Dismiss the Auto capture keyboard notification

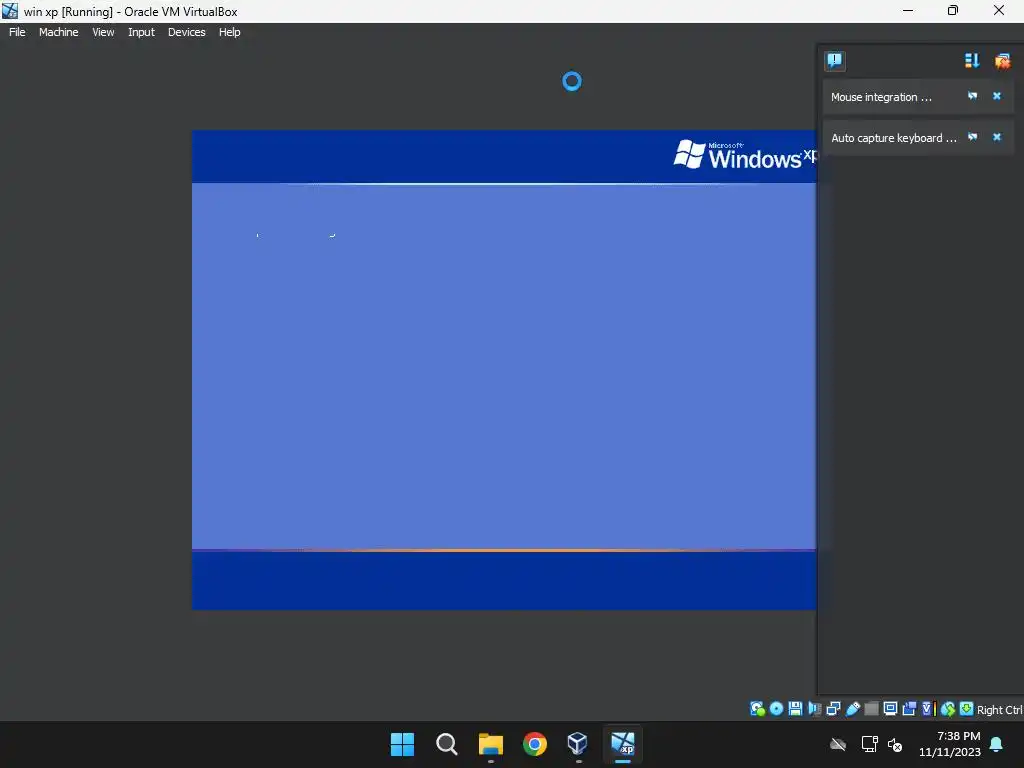click(997, 137)
